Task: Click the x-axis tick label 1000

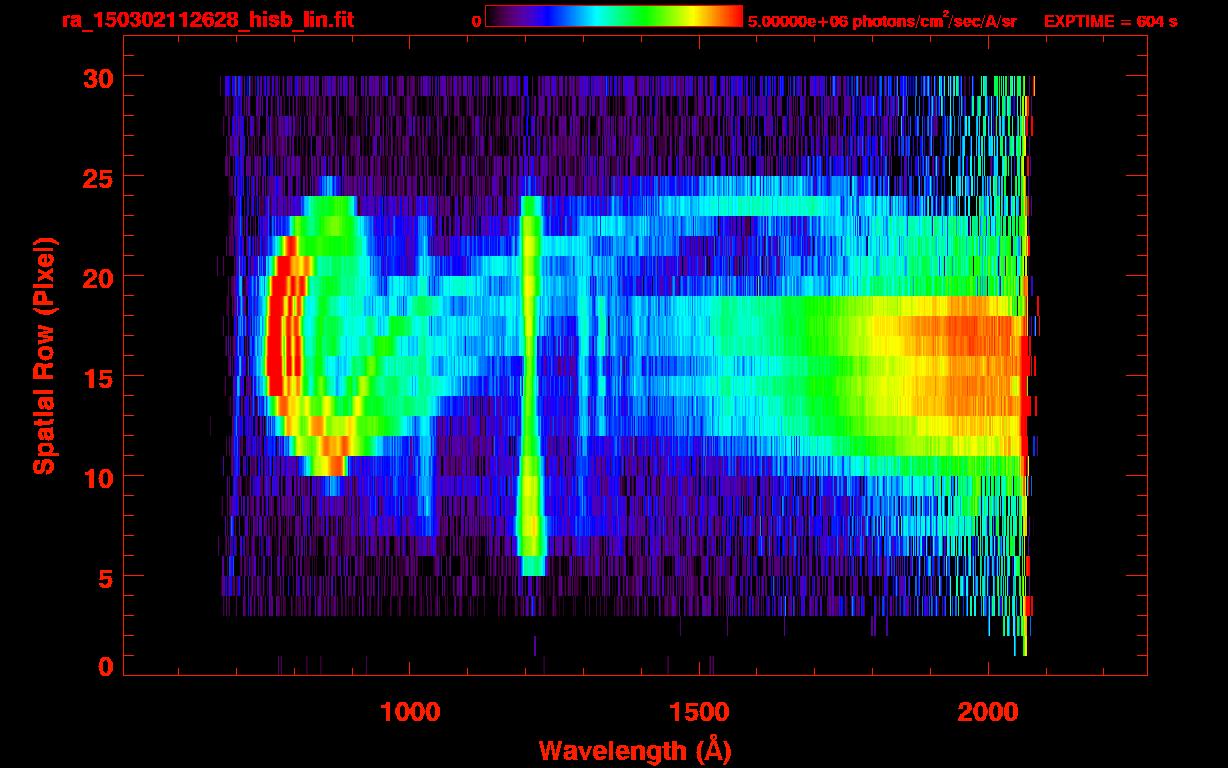Action: [x=410, y=712]
